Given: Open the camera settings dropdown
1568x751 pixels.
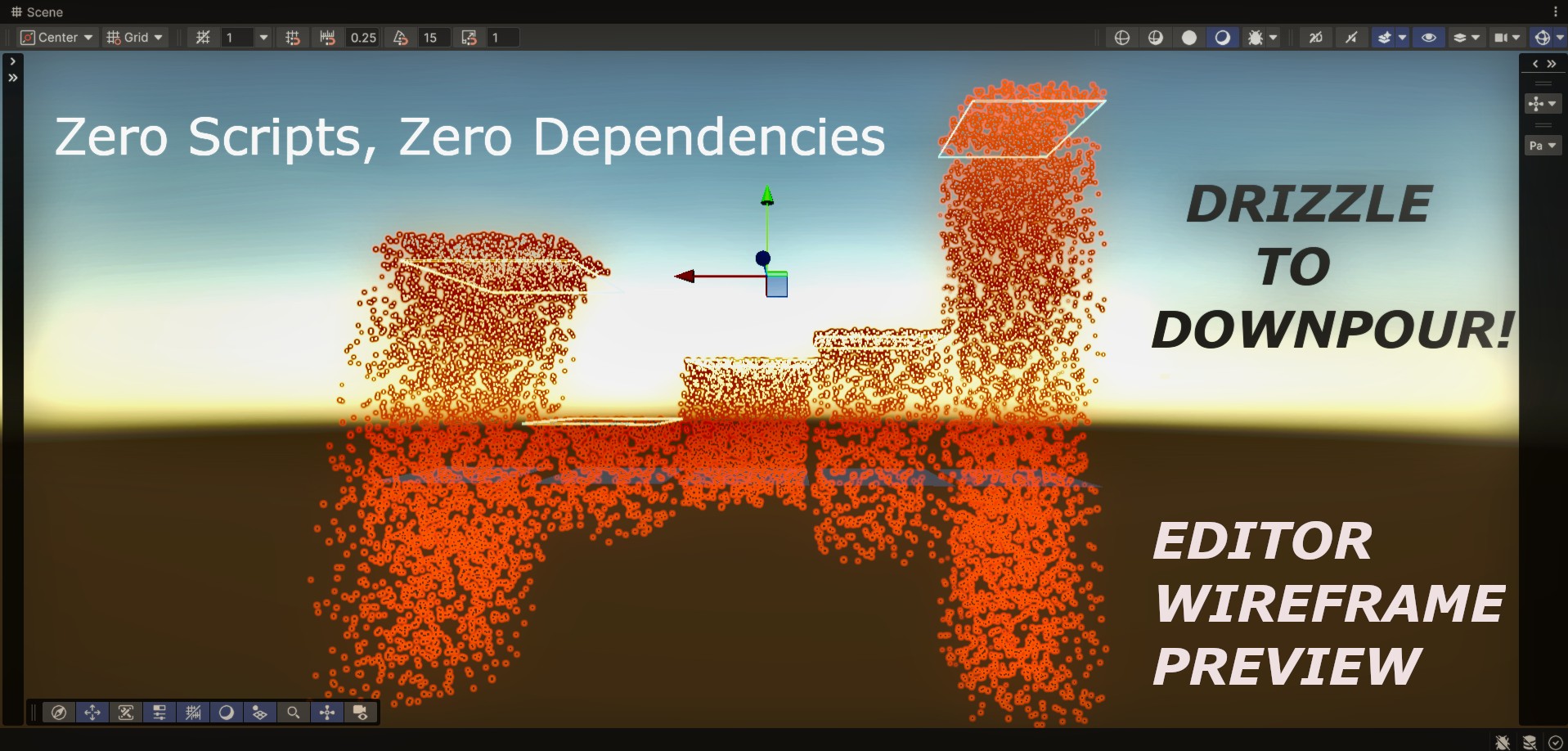Looking at the screenshot, I should tap(1507, 38).
